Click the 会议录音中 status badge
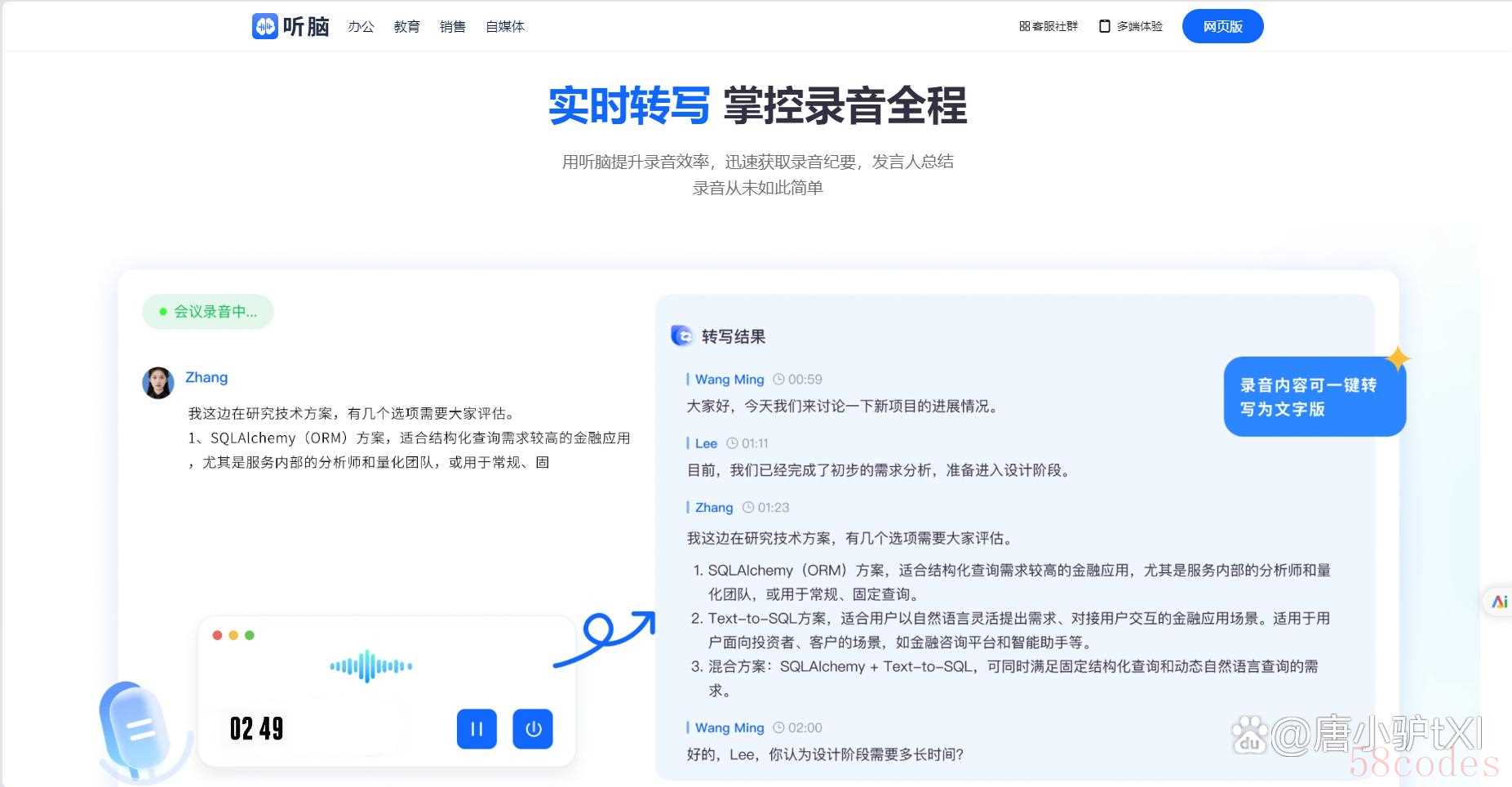Viewport: 1512px width, 787px height. [207, 311]
